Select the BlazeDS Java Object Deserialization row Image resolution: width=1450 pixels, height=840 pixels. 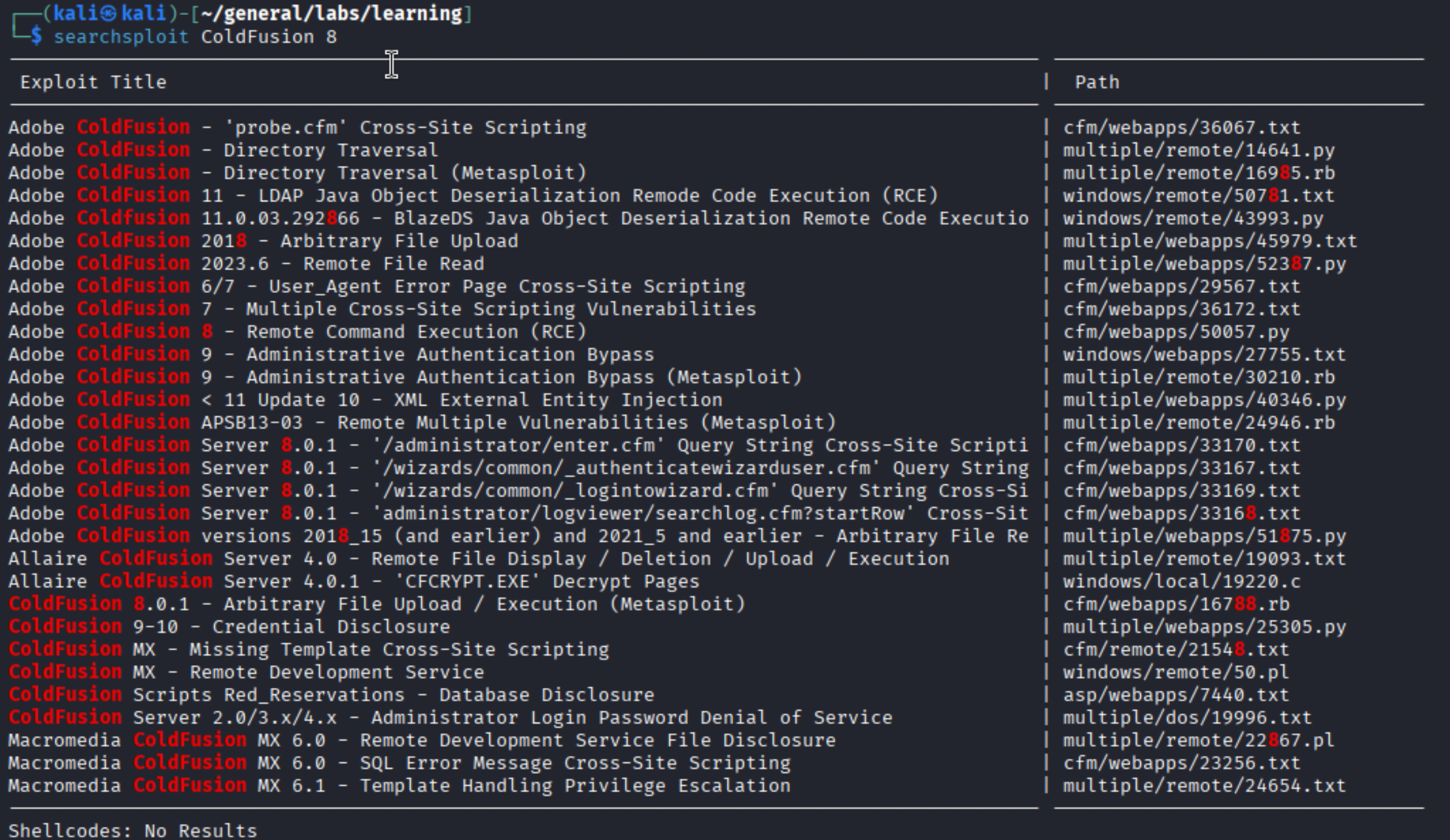point(519,218)
